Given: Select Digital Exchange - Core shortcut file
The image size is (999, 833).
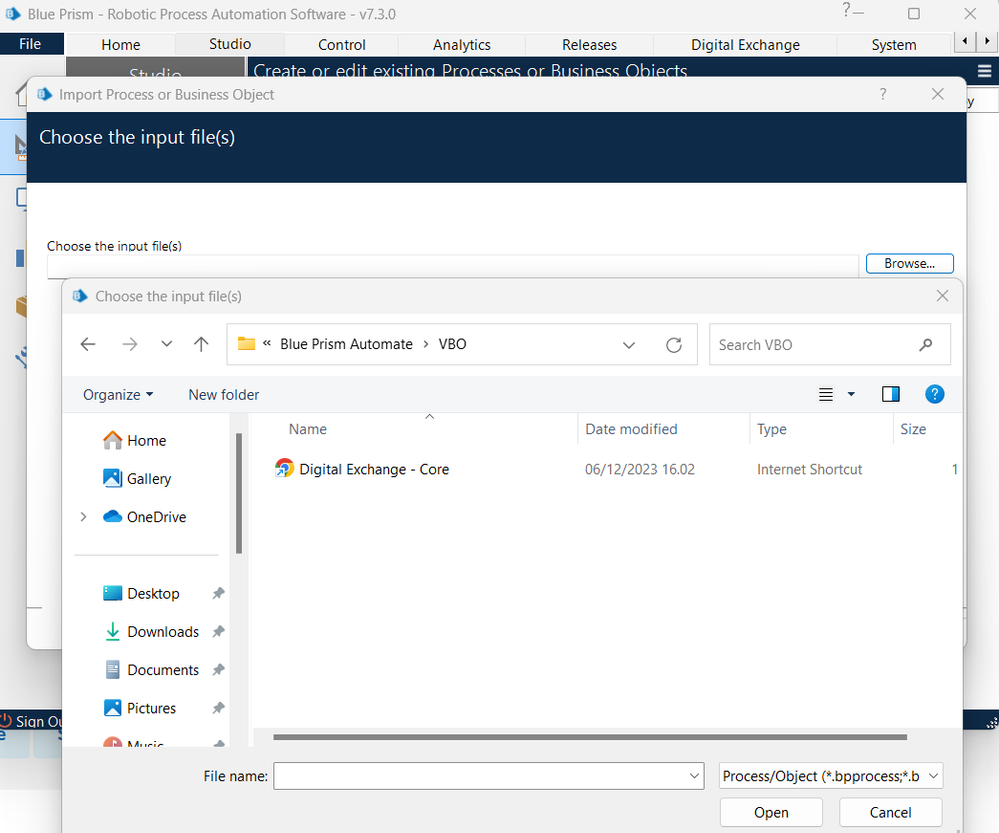Looking at the screenshot, I should pyautogui.click(x=373, y=469).
